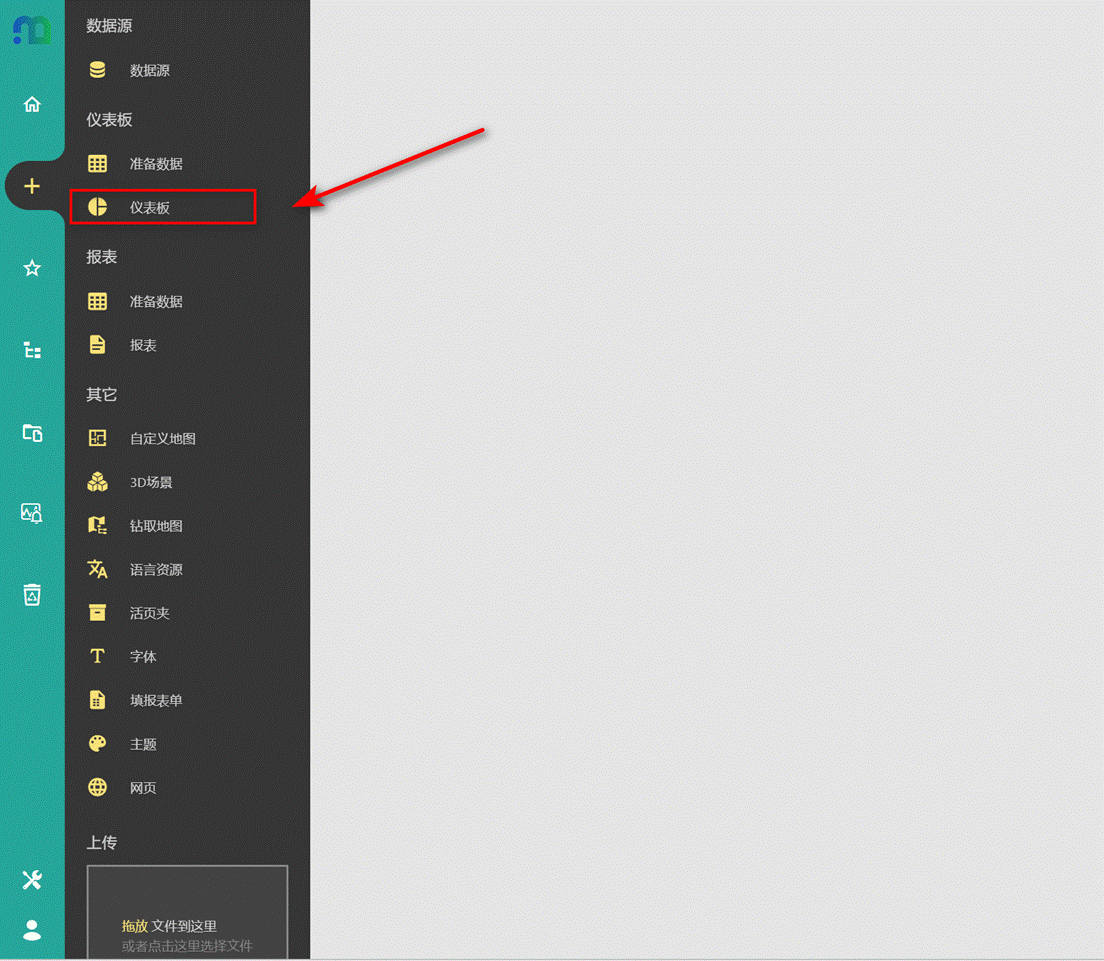Click the 网页 globe icon
The width and height of the screenshot is (1104, 961).
tap(97, 787)
